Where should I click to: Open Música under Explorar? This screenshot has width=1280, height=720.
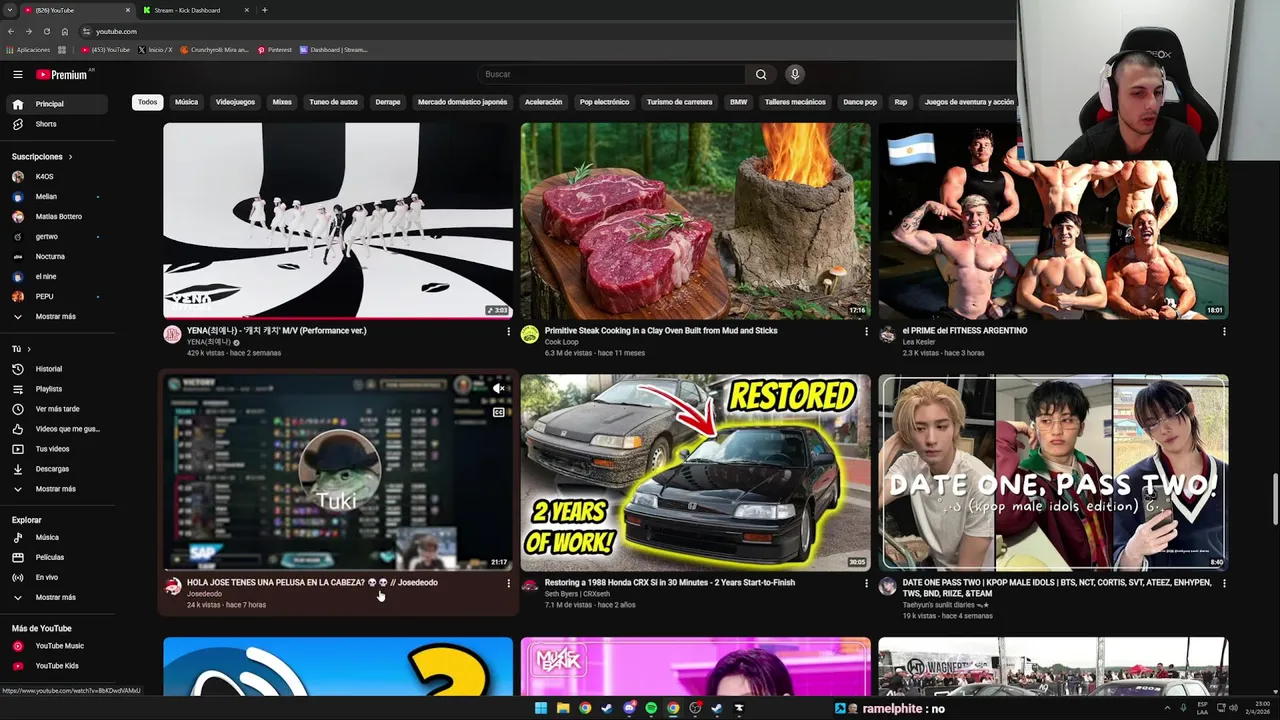56,537
